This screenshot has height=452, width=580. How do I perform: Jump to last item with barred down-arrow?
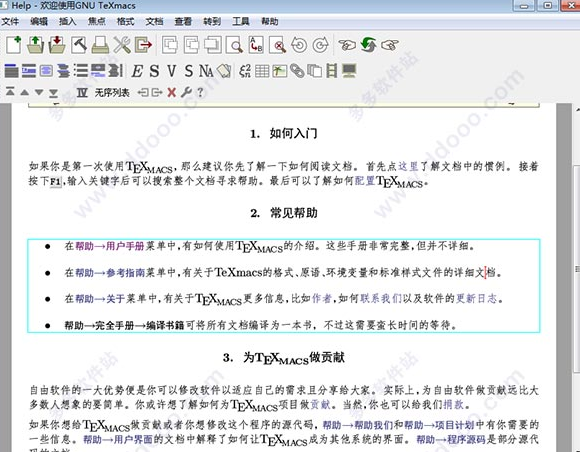coord(53,93)
